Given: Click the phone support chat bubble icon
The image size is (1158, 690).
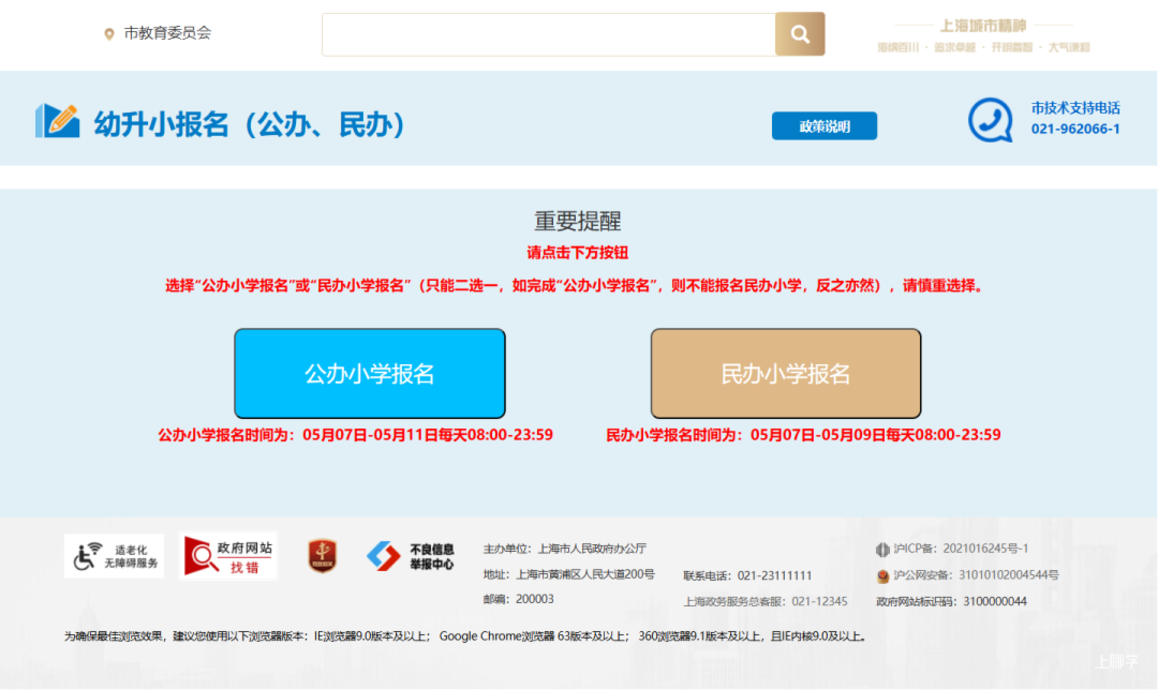Looking at the screenshot, I should click(x=990, y=120).
